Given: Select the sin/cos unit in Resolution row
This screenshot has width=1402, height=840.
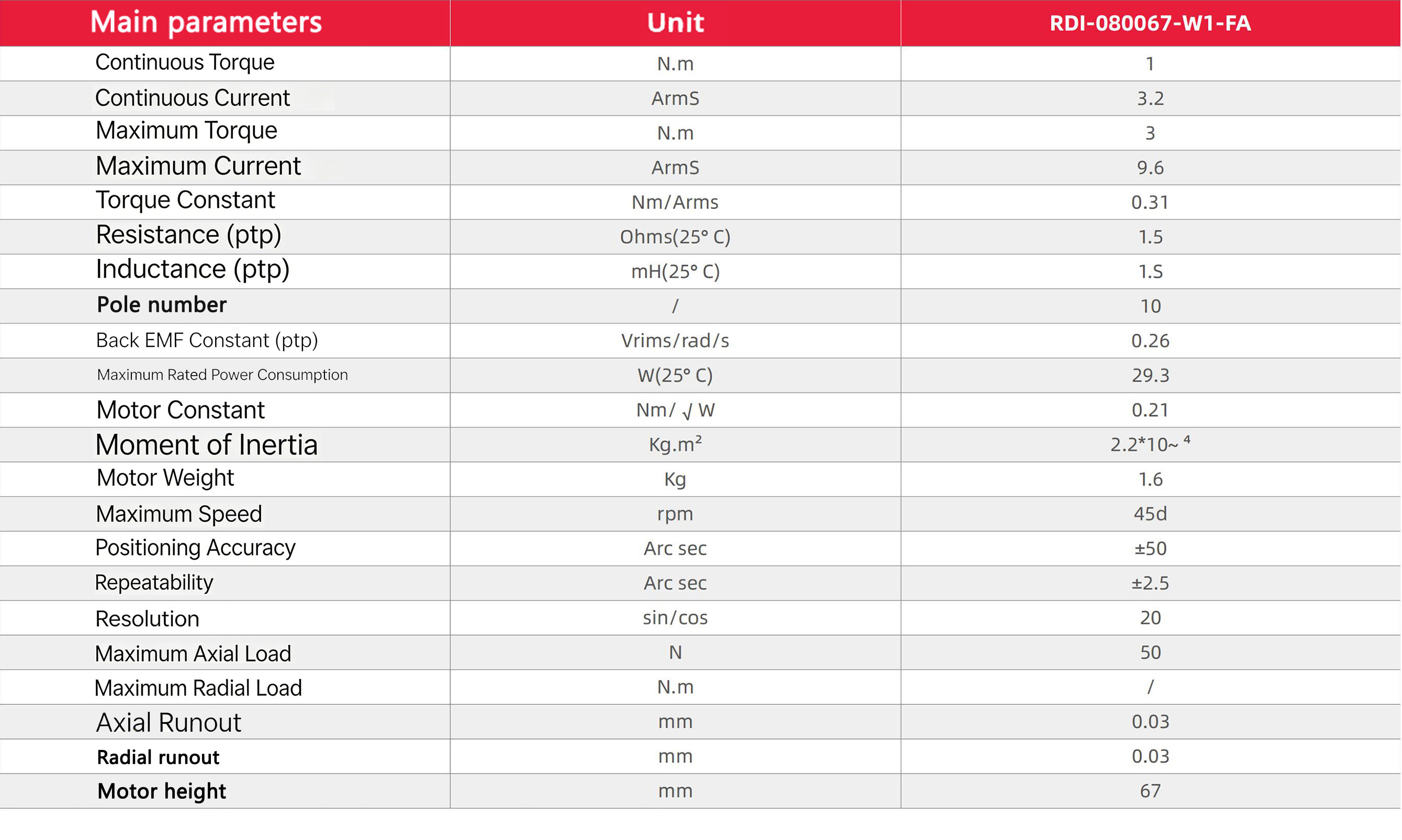Looking at the screenshot, I should (x=675, y=618).
